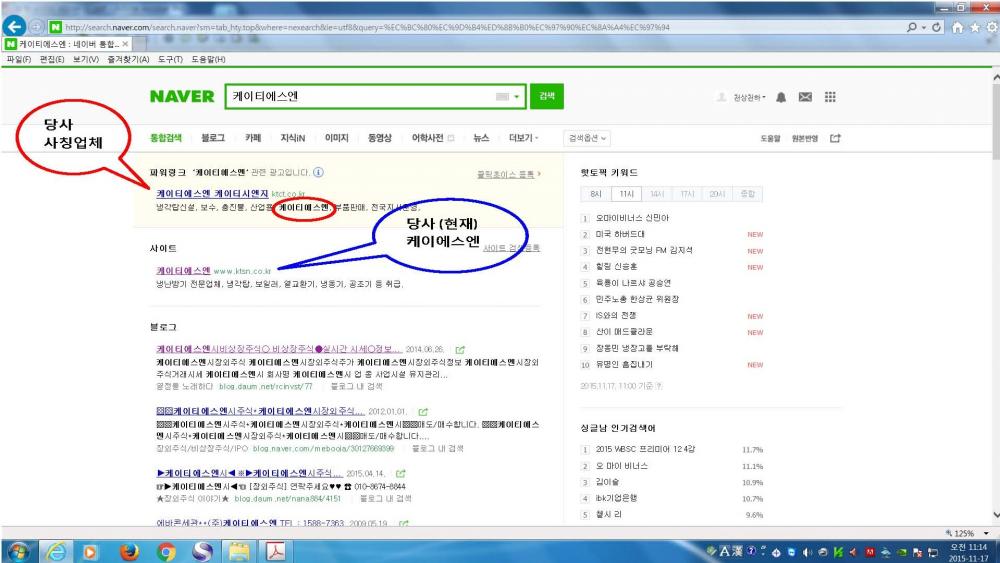Launch Firefox from the taskbar

click(129, 552)
